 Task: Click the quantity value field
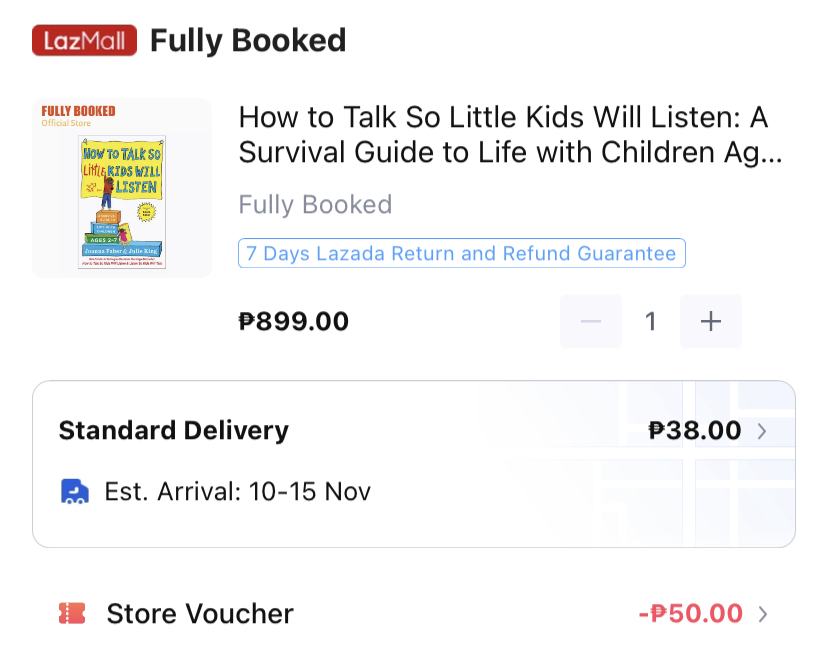[x=651, y=321]
